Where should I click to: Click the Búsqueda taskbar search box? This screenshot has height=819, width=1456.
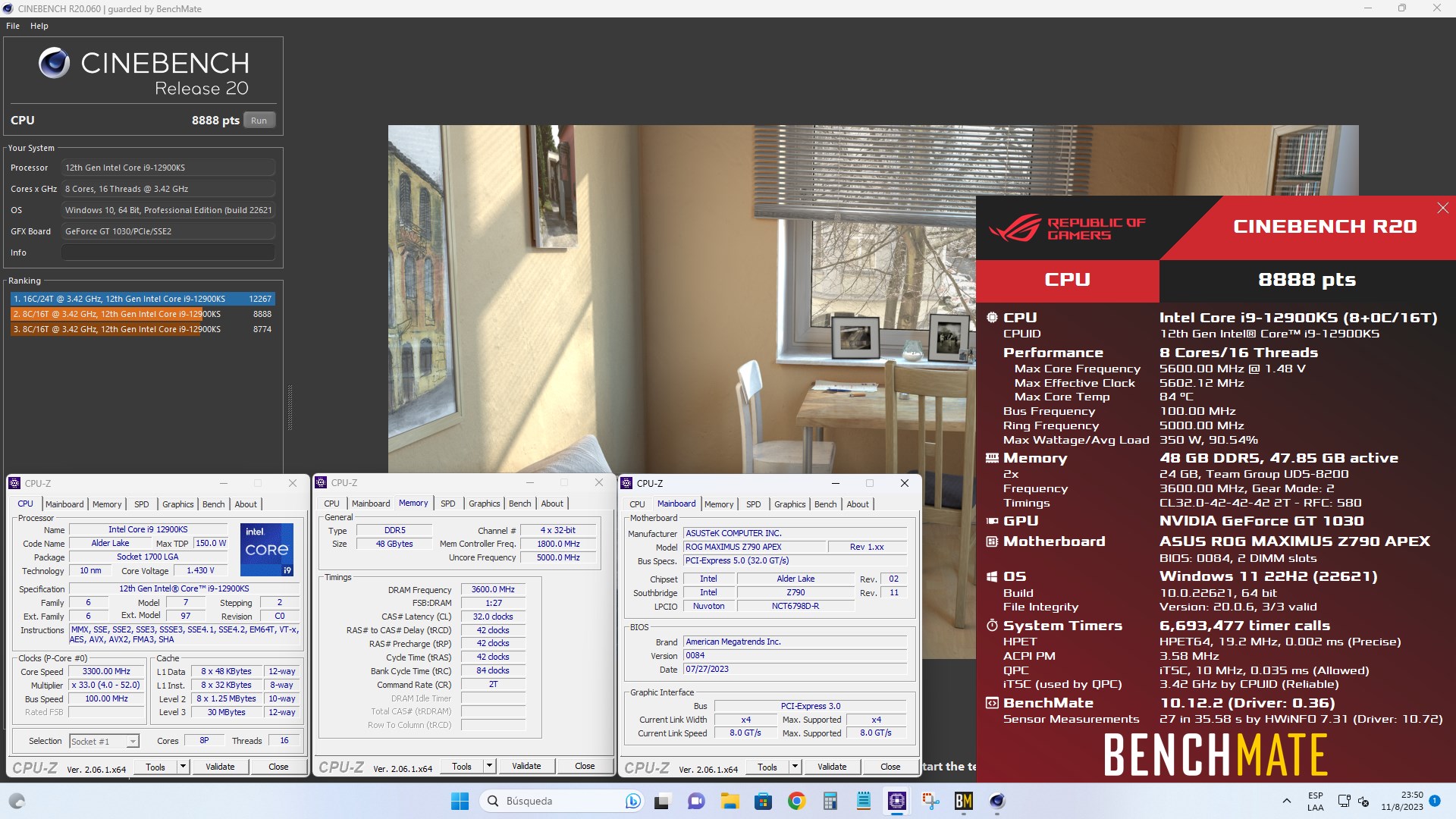pos(563,801)
